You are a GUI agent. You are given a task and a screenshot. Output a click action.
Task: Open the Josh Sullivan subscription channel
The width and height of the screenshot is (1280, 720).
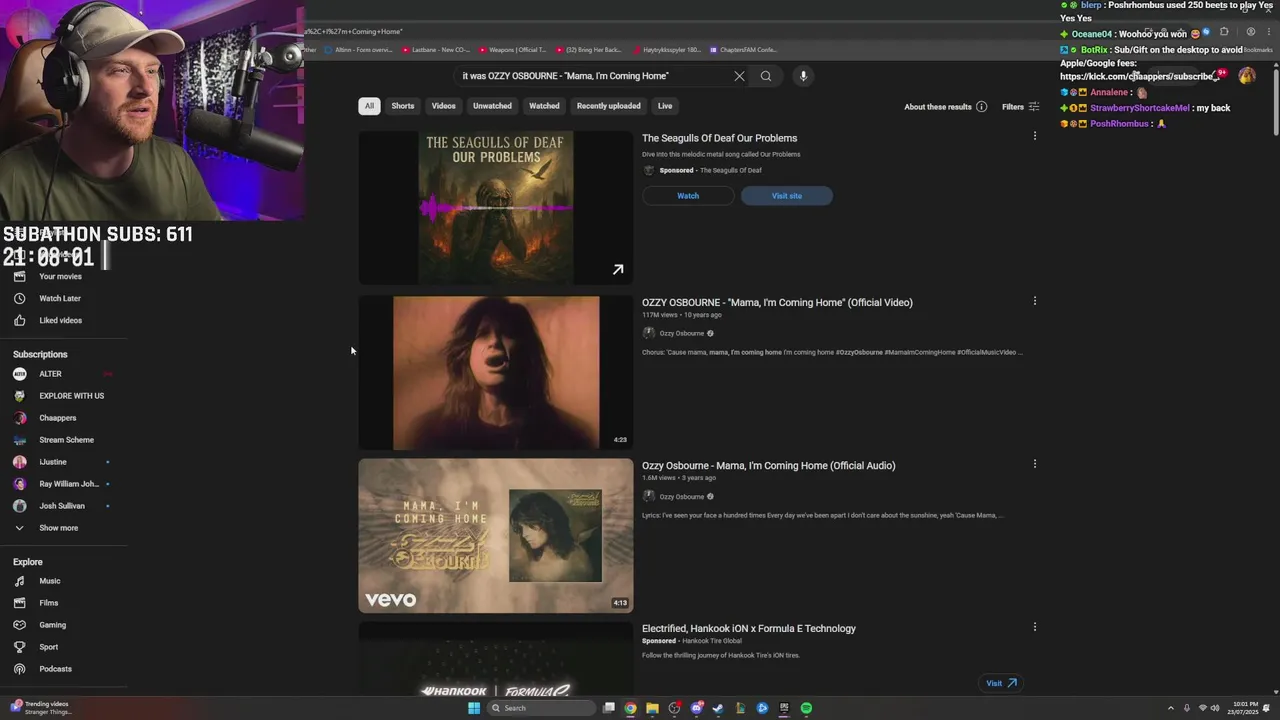coord(64,506)
